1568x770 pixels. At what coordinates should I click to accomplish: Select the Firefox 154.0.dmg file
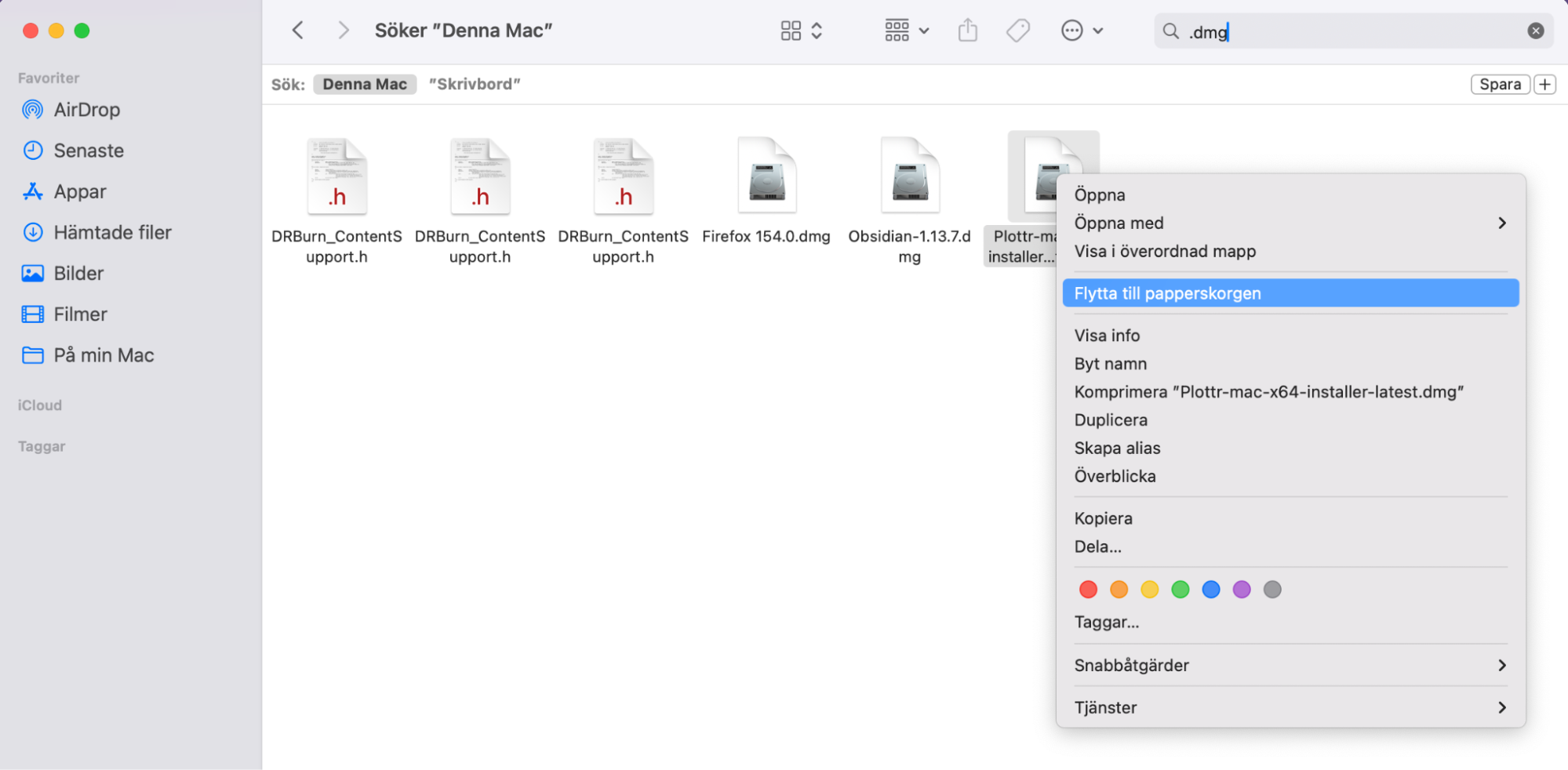(x=766, y=192)
